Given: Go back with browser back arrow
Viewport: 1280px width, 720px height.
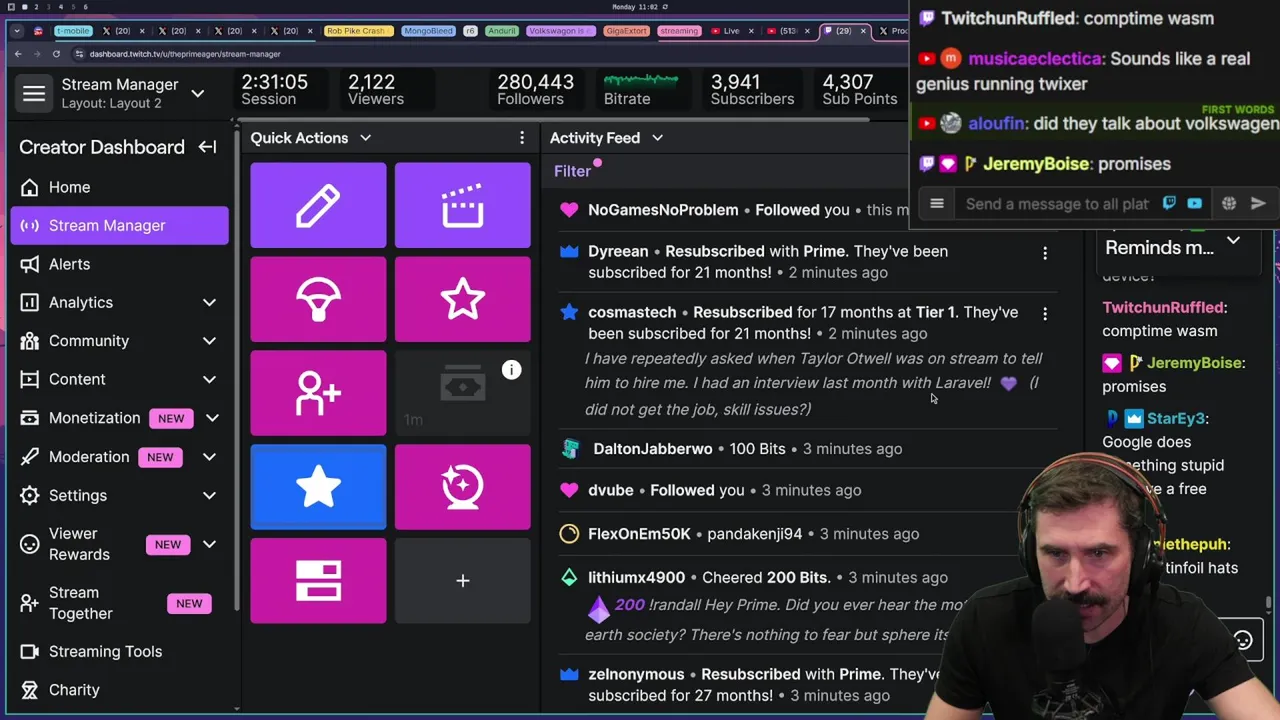Looking at the screenshot, I should click(x=17, y=54).
